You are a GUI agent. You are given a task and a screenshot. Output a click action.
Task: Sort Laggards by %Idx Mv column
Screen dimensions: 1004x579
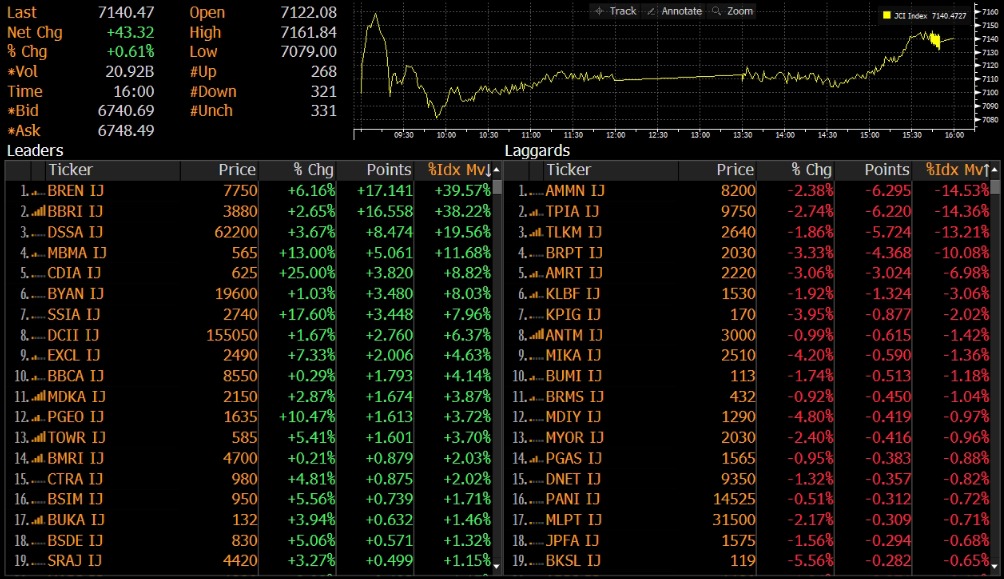click(957, 170)
